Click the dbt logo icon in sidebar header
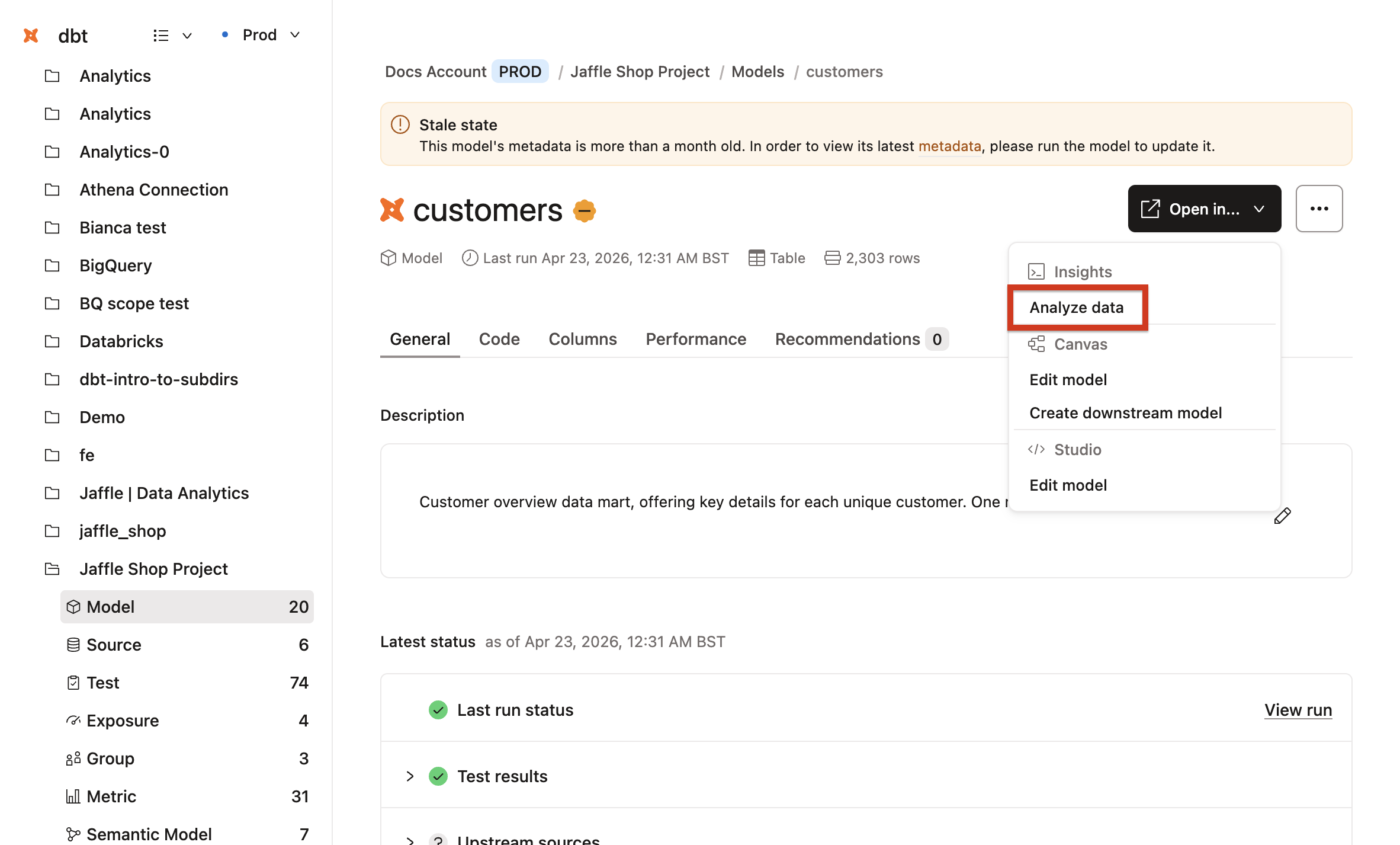This screenshot has height=845, width=1400. click(31, 36)
